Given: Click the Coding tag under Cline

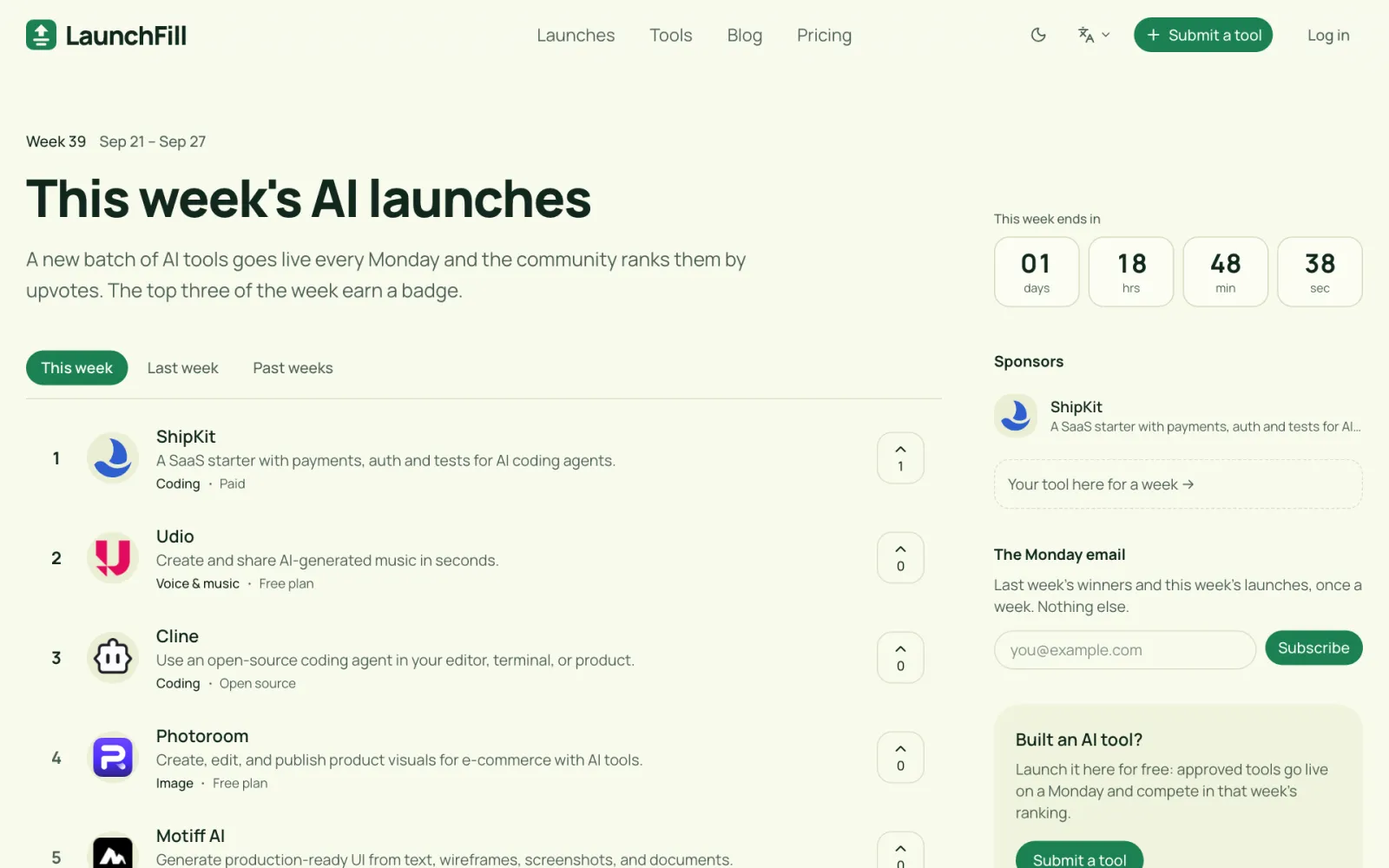Looking at the screenshot, I should pos(178,684).
